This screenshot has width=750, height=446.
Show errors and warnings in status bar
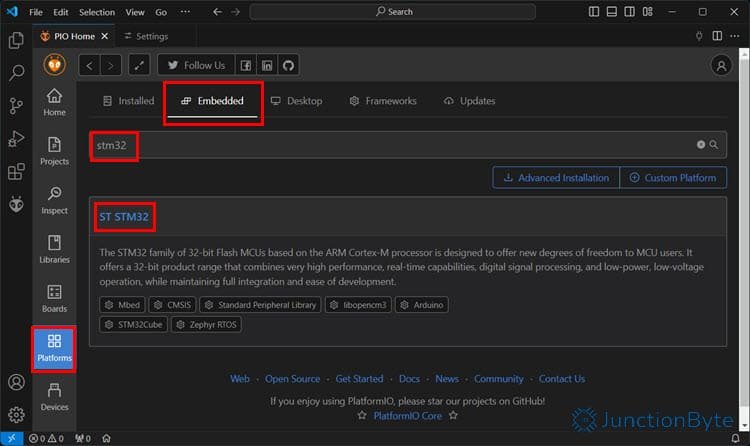(x=46, y=438)
